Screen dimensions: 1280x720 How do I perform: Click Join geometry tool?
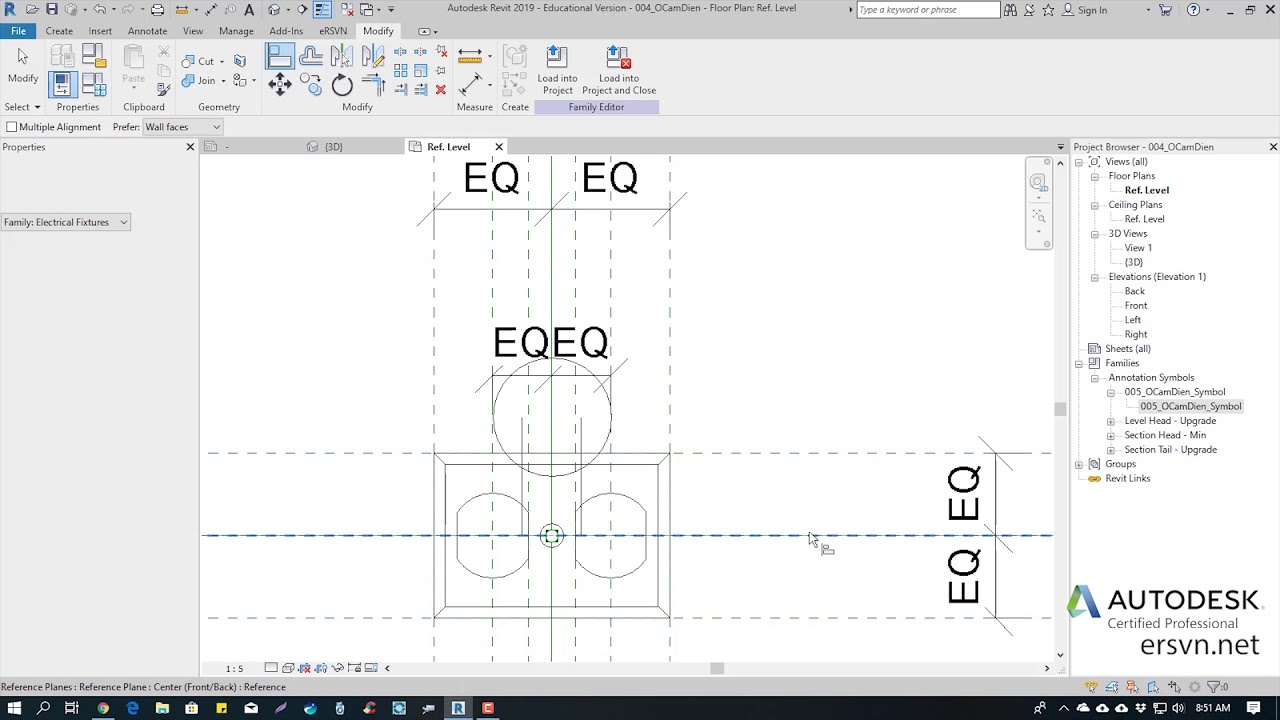tap(198, 81)
